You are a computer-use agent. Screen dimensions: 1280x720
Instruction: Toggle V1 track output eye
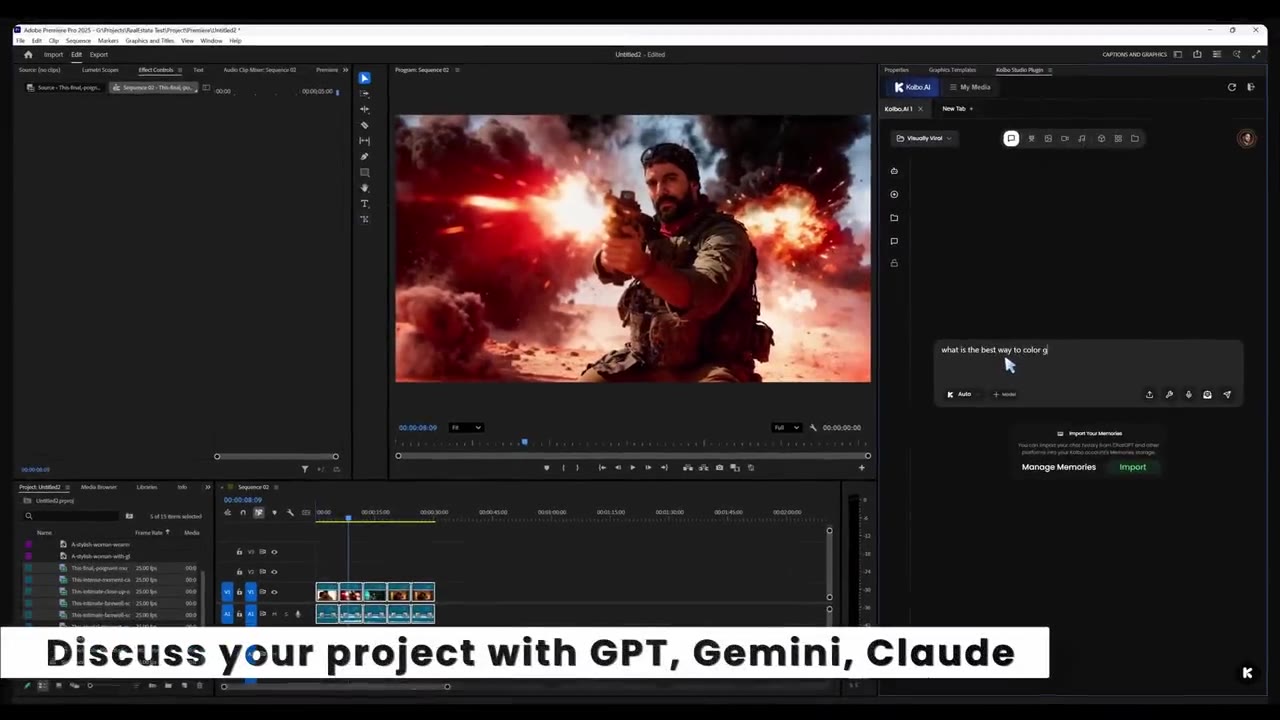tap(274, 592)
